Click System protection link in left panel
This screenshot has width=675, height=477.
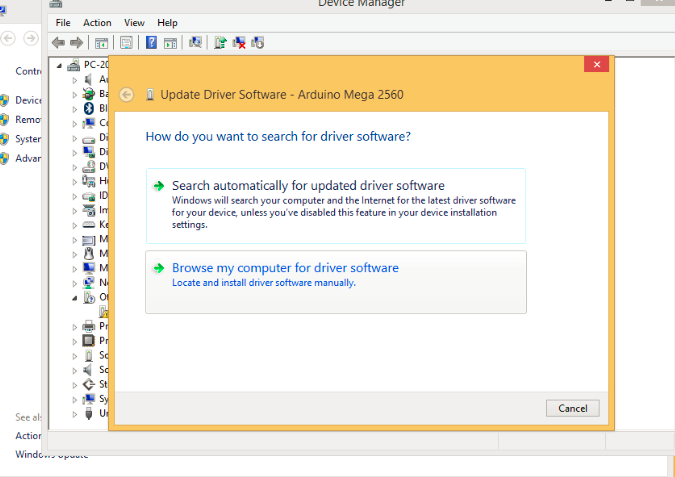coord(28,139)
